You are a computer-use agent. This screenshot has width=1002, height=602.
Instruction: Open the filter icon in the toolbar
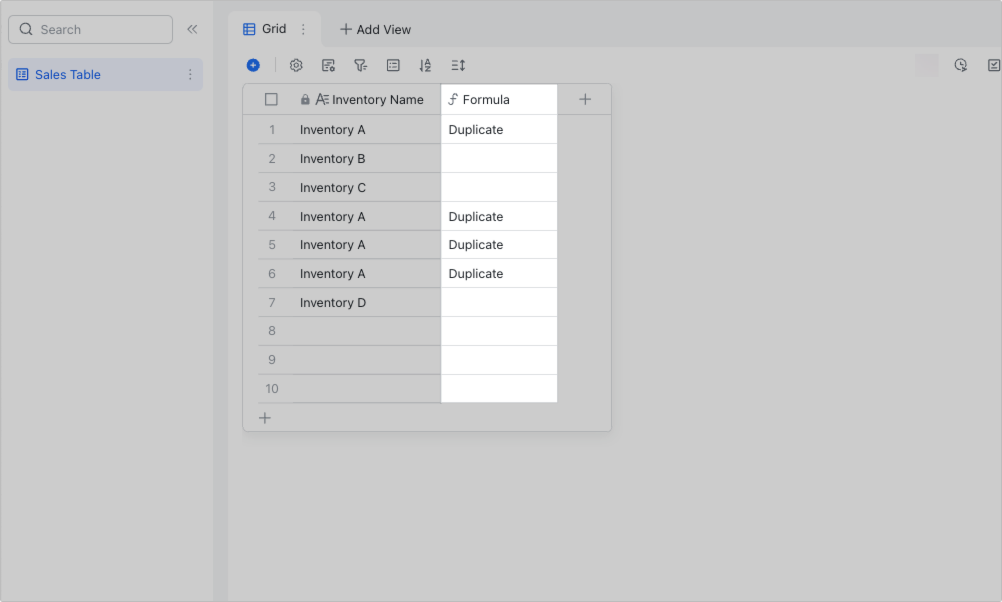(x=360, y=65)
